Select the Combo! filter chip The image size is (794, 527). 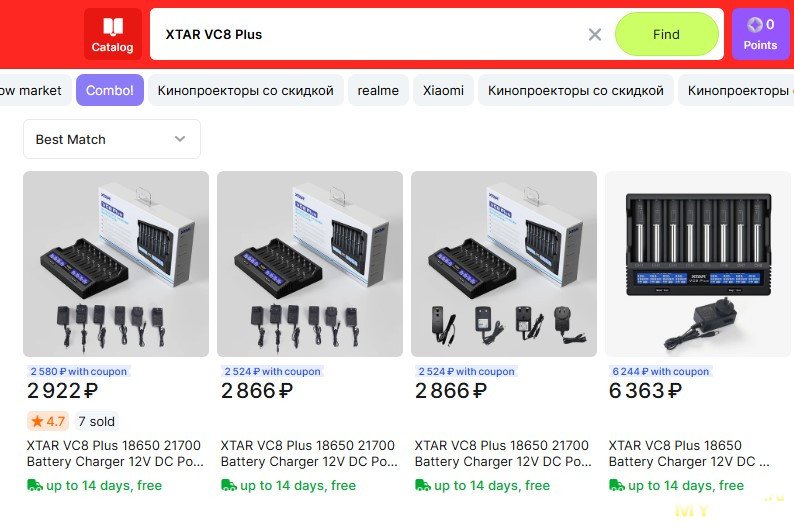(x=110, y=91)
